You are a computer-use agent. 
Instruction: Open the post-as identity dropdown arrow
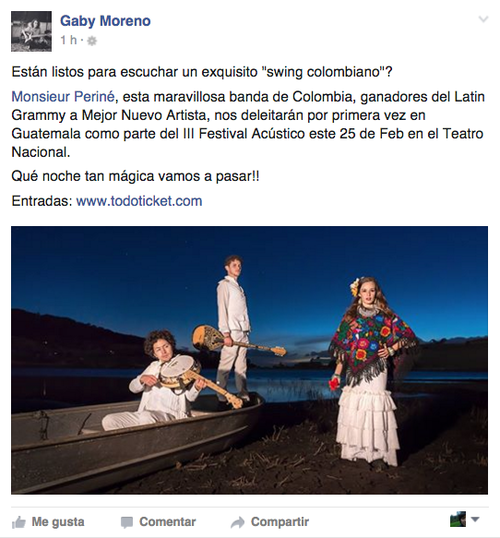click(x=475, y=519)
